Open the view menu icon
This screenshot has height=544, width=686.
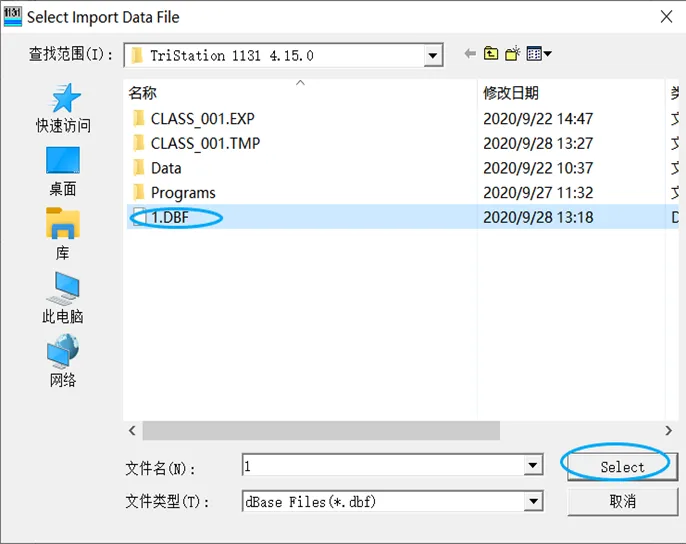click(539, 54)
